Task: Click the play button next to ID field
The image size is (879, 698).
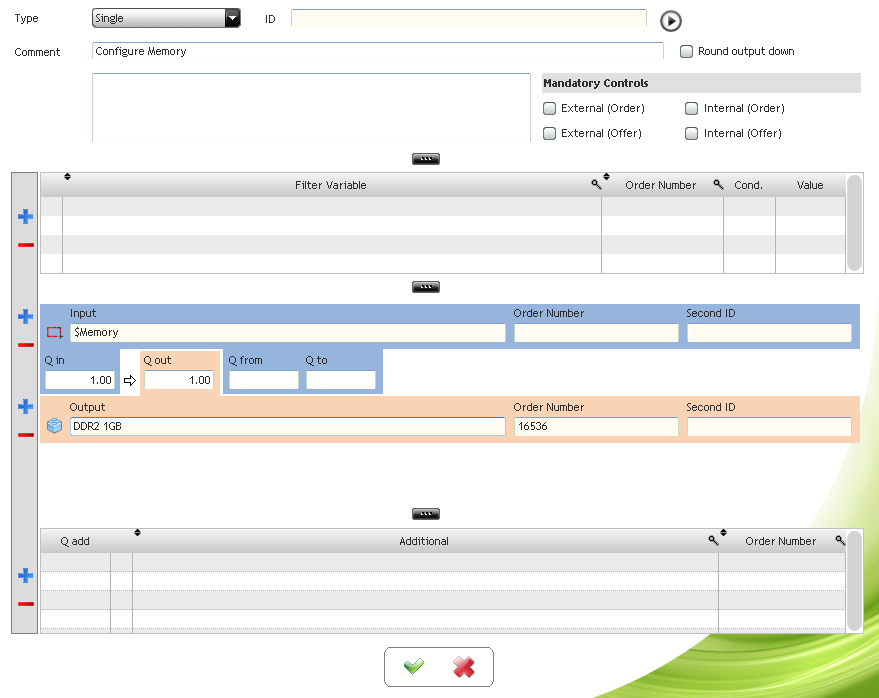Action: (670, 21)
